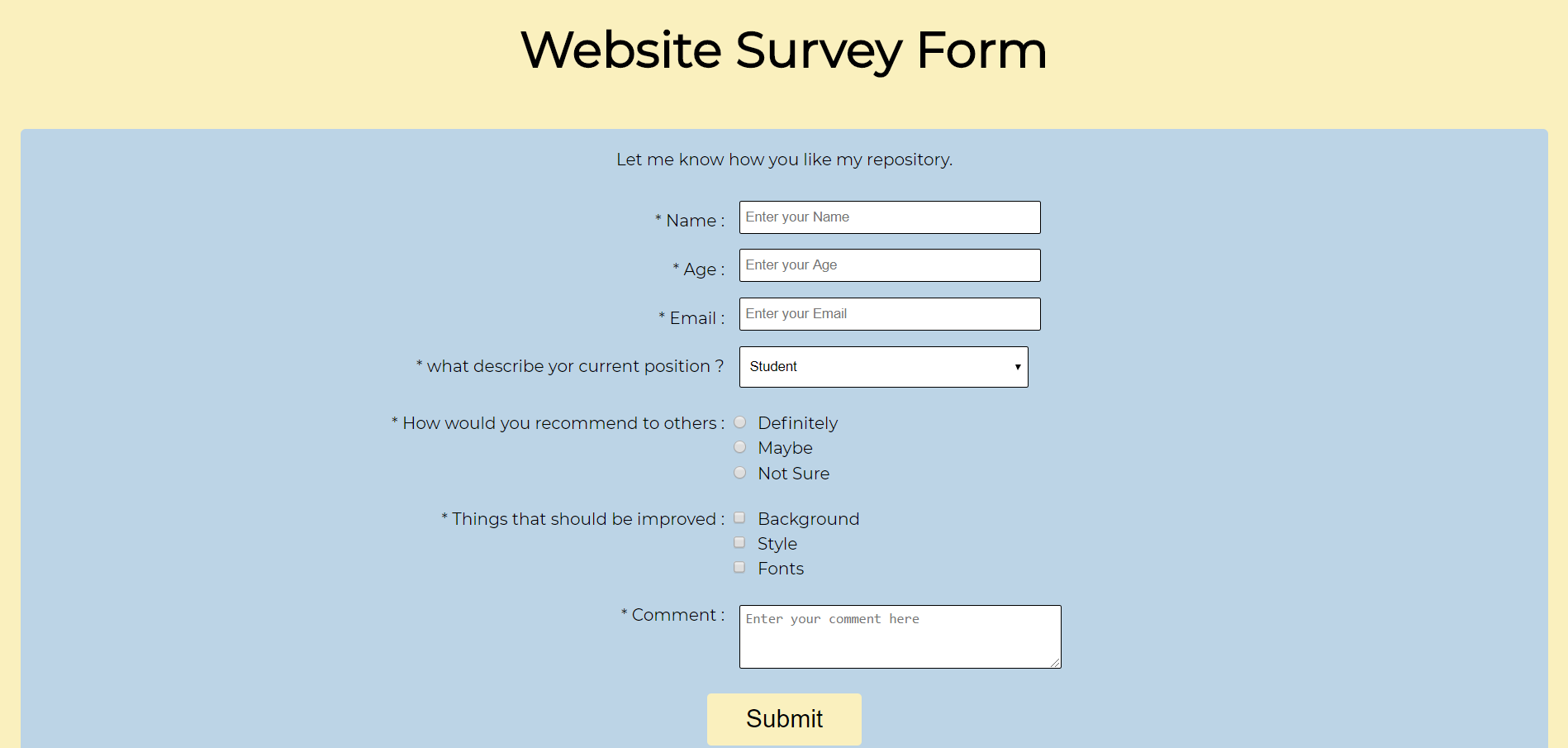The width and height of the screenshot is (1568, 748).
Task: Open the current position dropdown
Action: tap(883, 366)
